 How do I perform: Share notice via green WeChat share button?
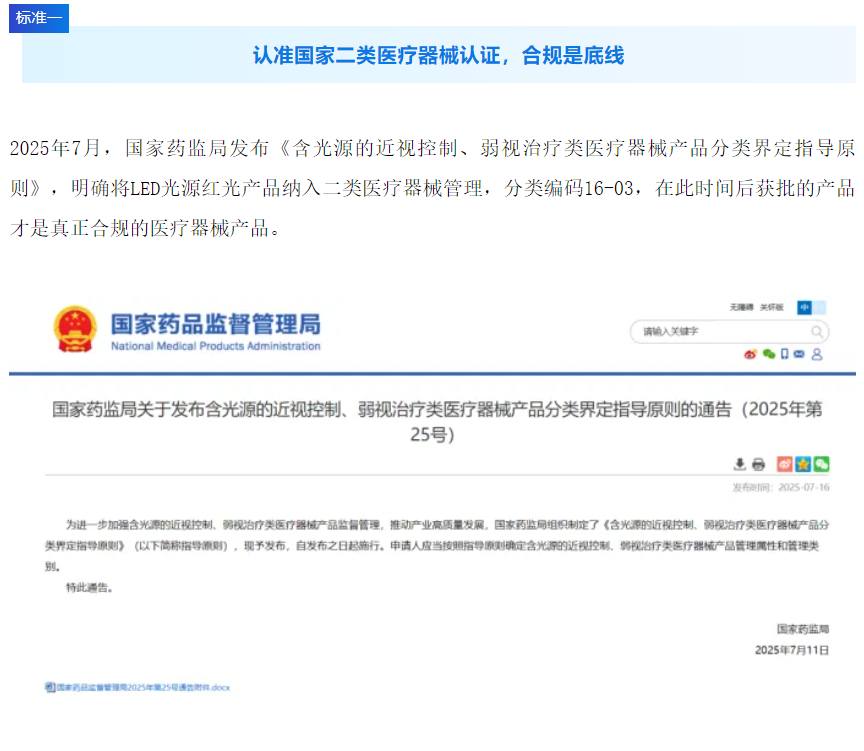tap(821, 464)
